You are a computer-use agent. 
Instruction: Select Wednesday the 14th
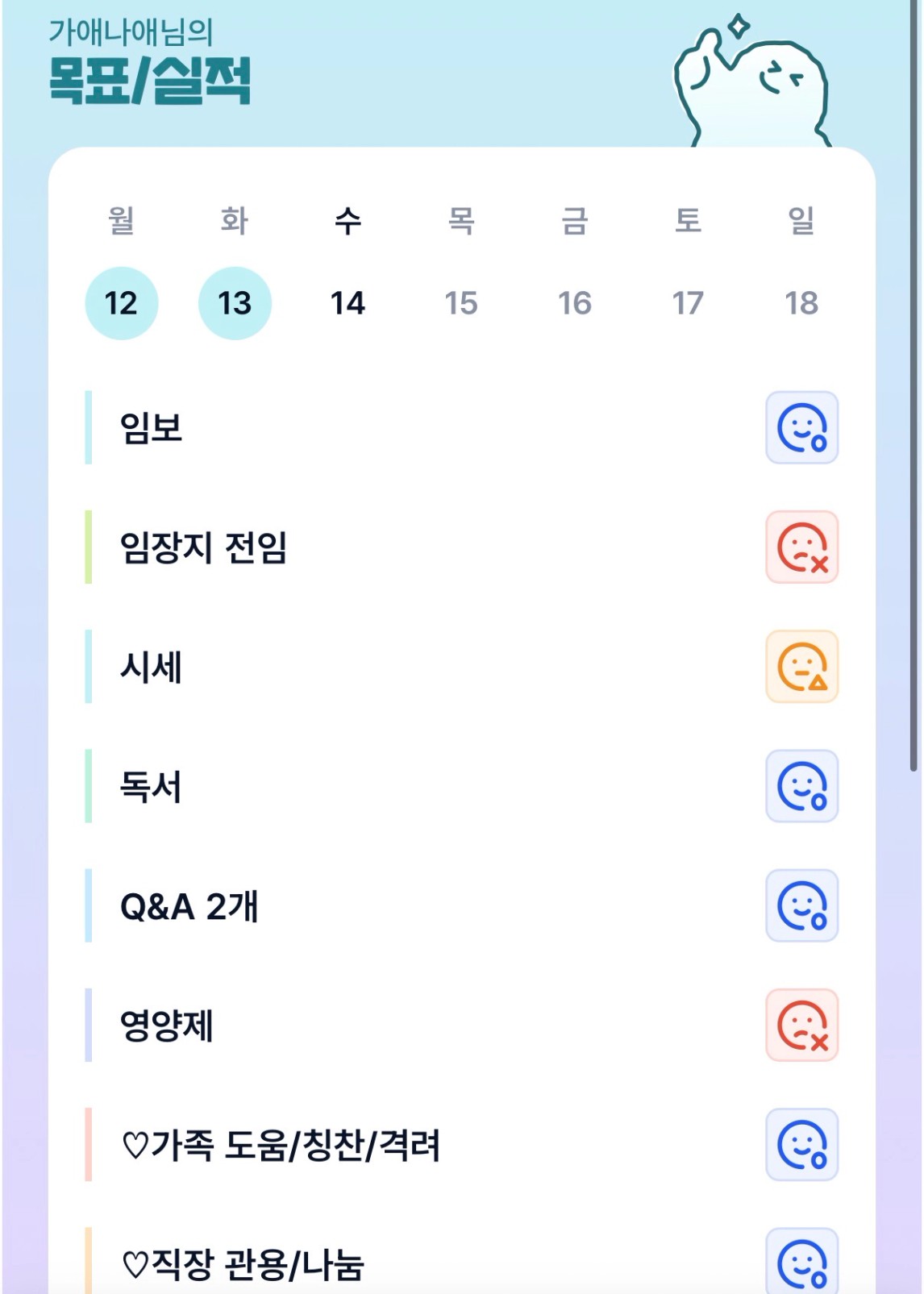tap(348, 303)
